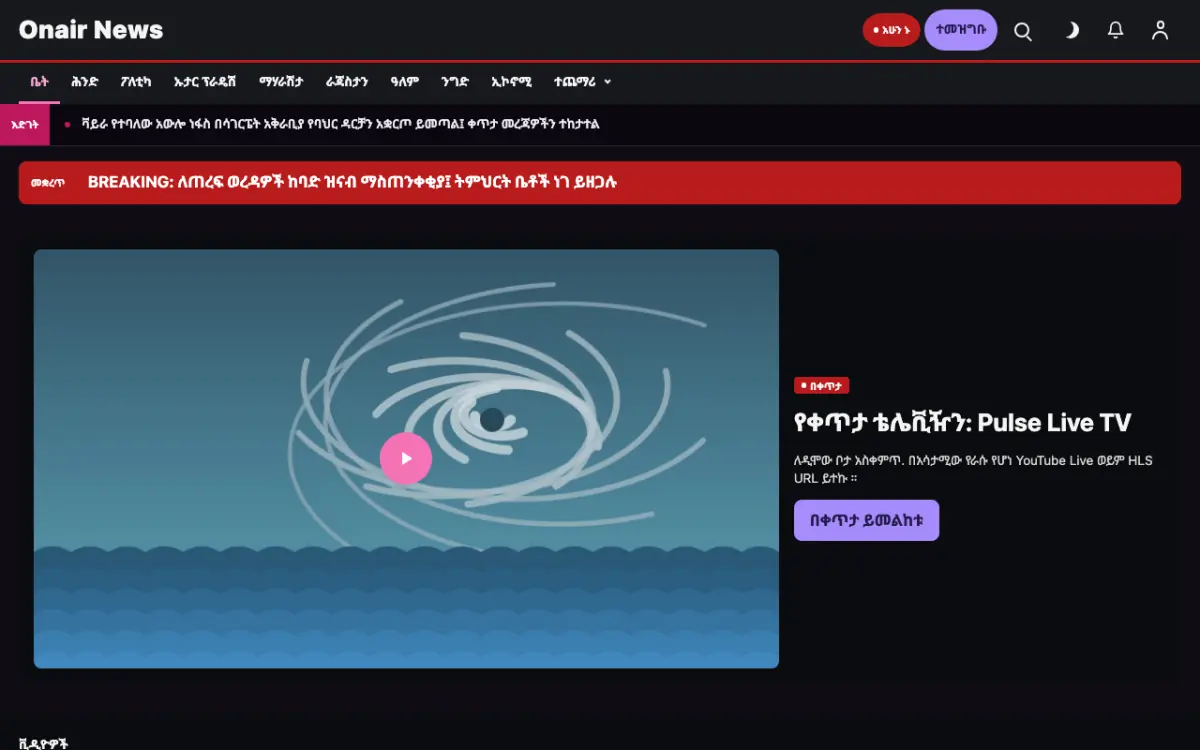Open notifications bell
Viewport: 1200px width, 750px height.
[1116, 31]
